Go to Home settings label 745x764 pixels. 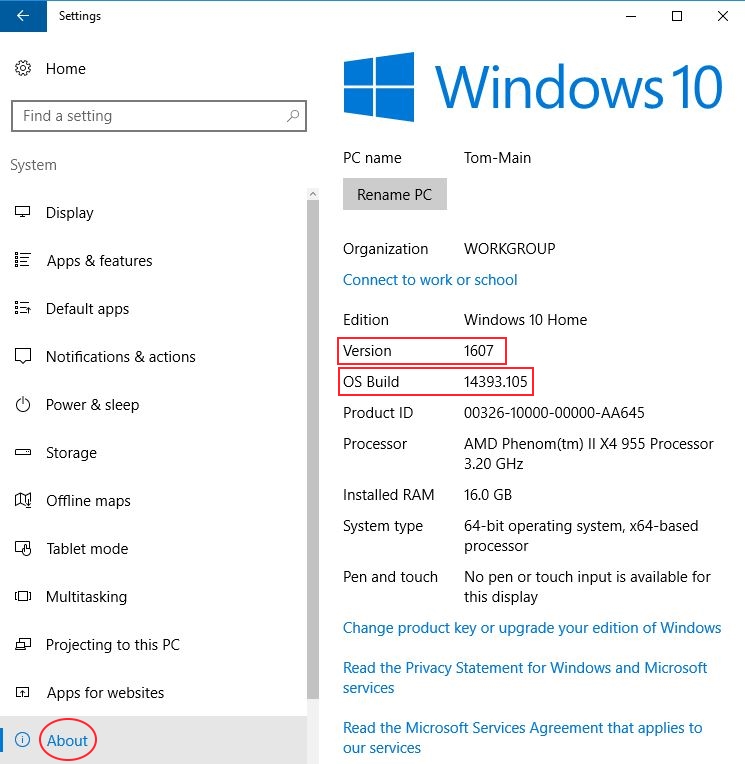point(66,69)
